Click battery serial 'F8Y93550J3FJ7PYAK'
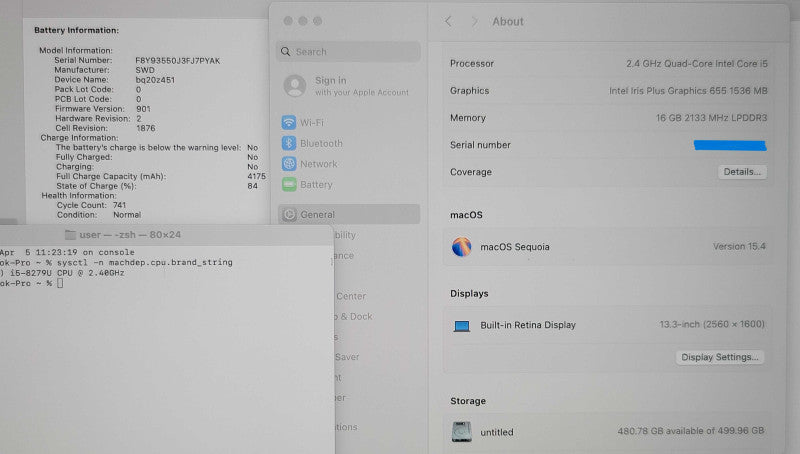 178,61
